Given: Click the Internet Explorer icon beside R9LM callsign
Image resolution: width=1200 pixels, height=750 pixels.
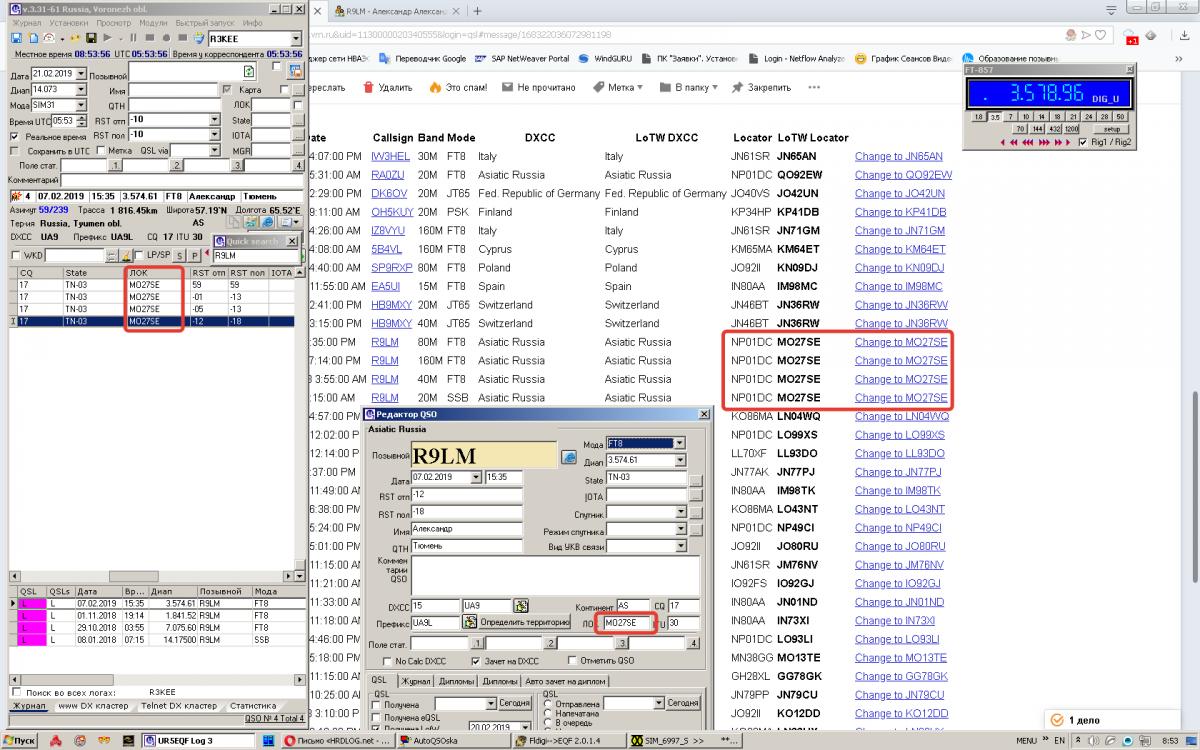Looking at the screenshot, I should tap(569, 457).
